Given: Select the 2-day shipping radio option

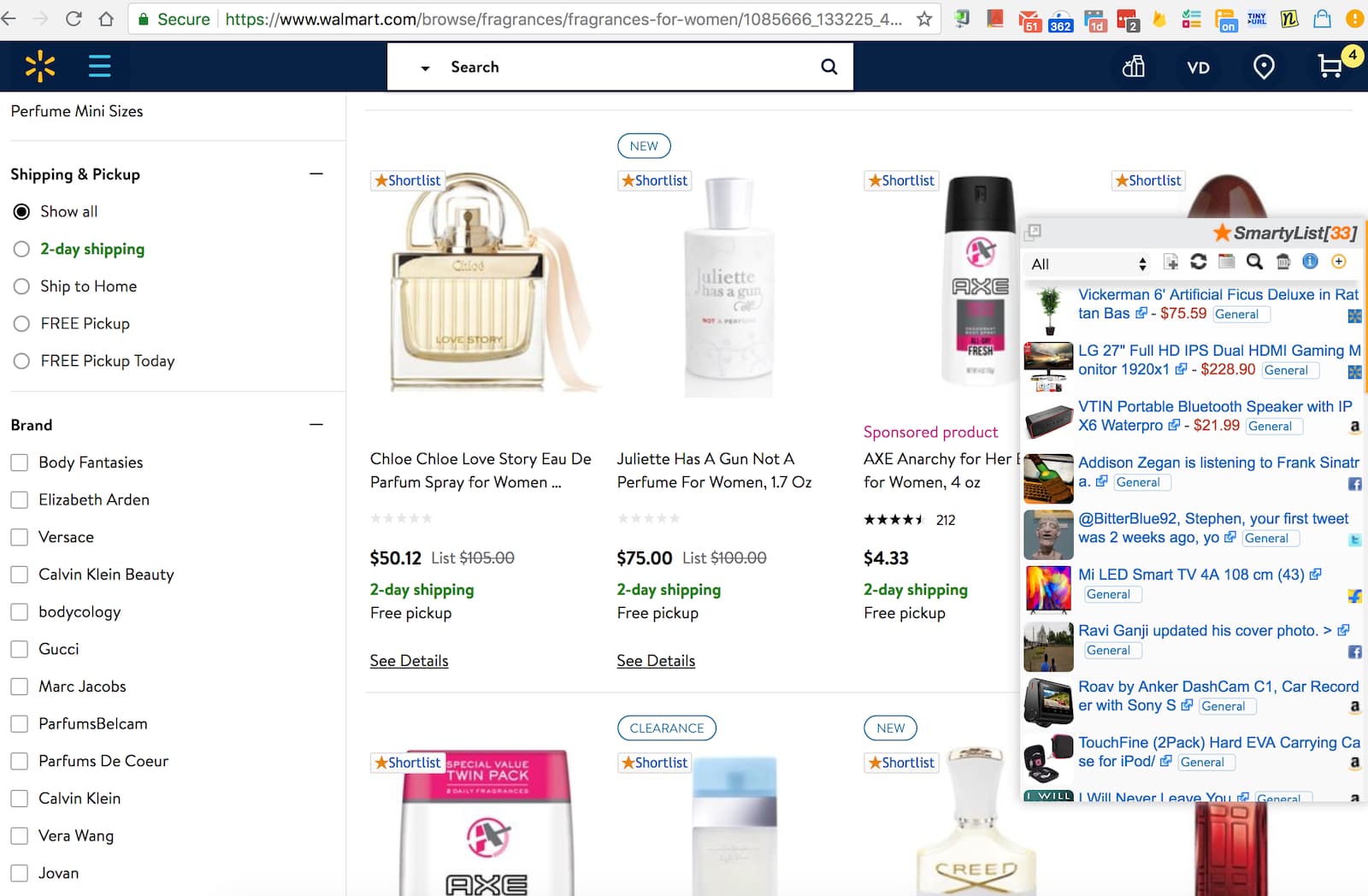Looking at the screenshot, I should pyautogui.click(x=21, y=249).
